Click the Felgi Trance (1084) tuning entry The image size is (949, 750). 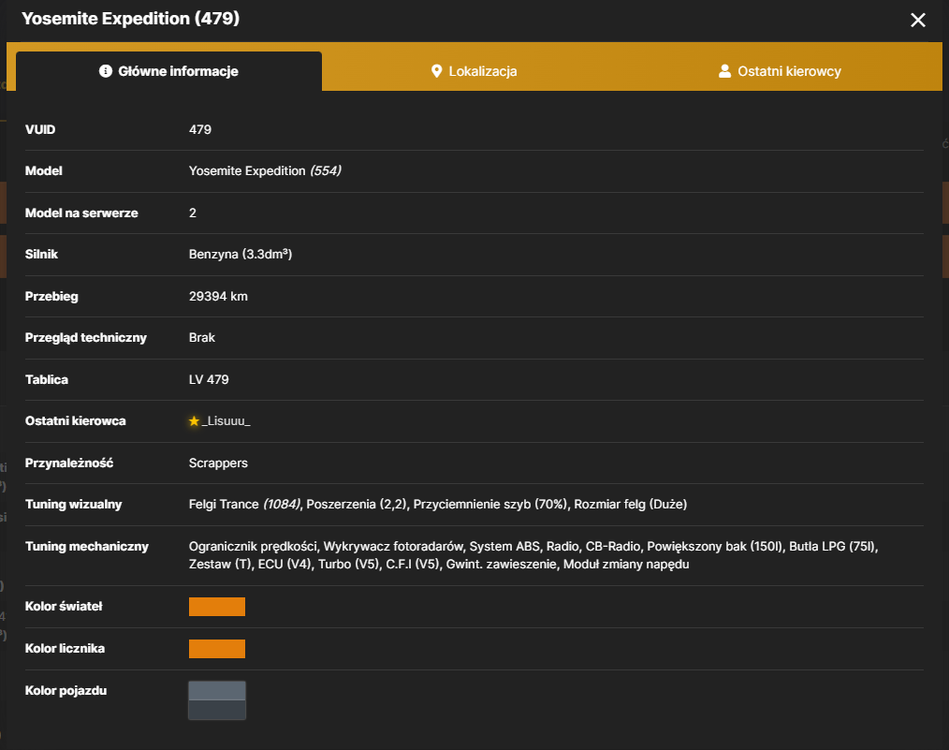pyautogui.click(x=245, y=504)
